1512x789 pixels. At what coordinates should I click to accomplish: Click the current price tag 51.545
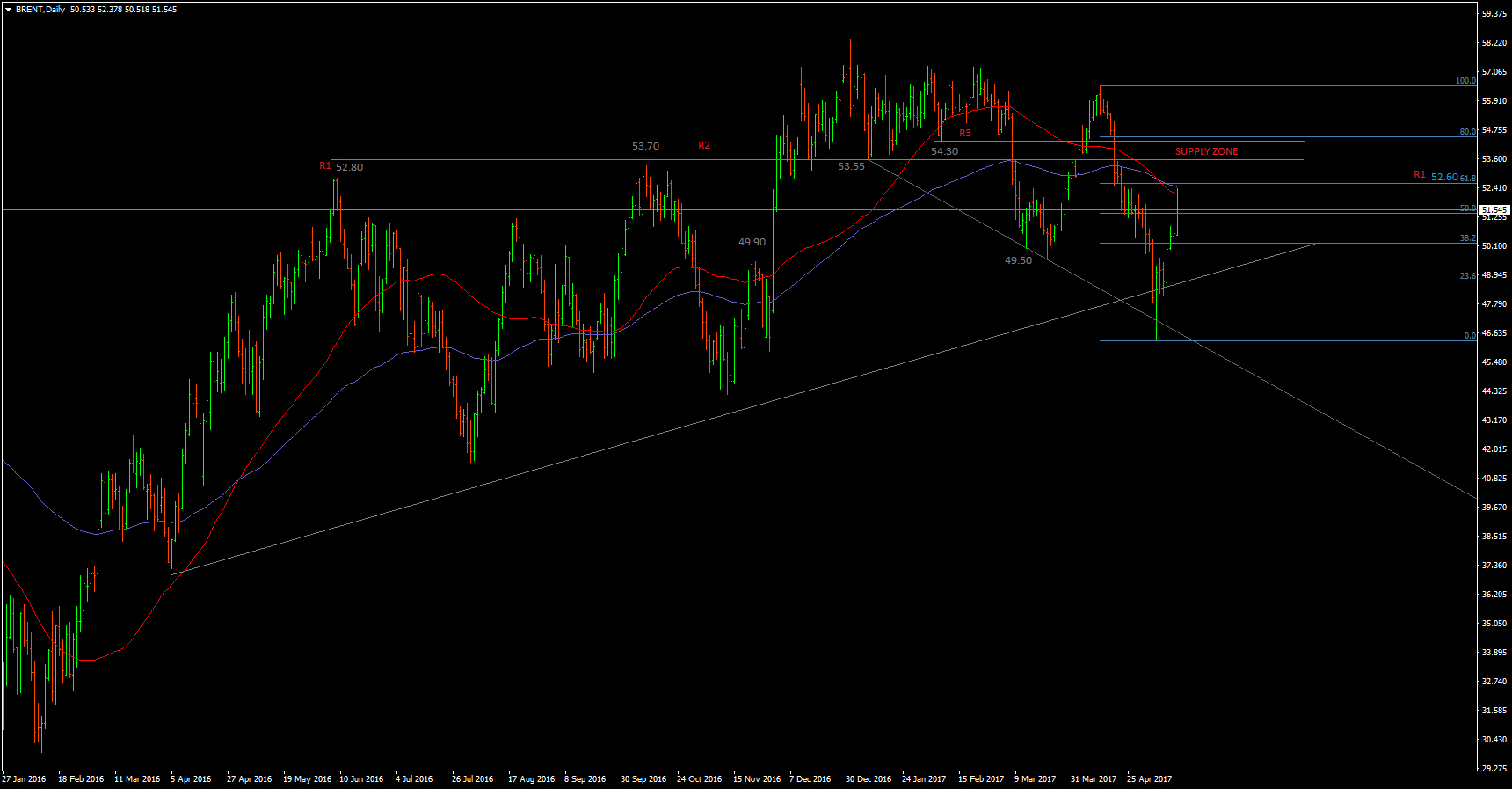click(1494, 210)
